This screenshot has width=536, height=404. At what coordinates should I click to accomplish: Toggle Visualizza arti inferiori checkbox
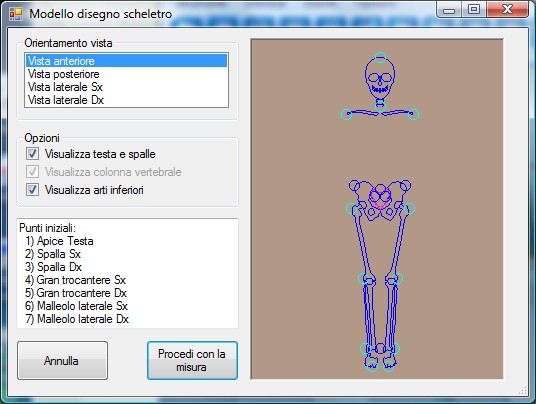coord(32,189)
